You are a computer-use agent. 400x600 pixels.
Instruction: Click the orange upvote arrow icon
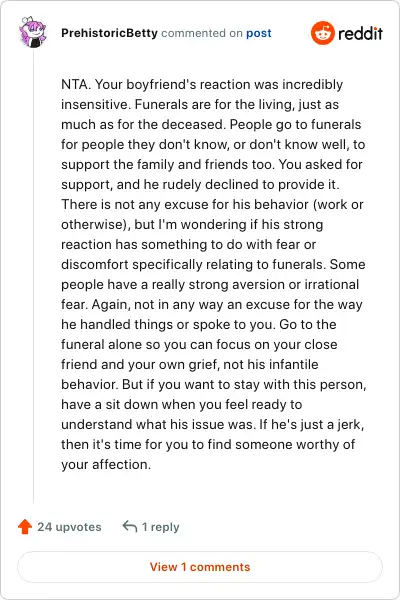coord(25,527)
